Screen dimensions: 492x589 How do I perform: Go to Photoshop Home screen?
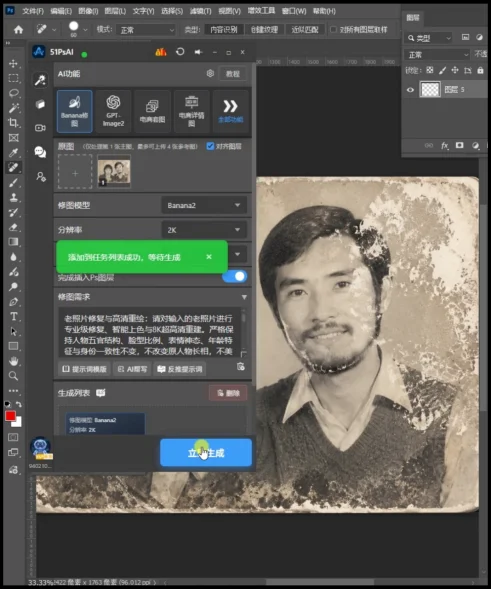[18, 29]
